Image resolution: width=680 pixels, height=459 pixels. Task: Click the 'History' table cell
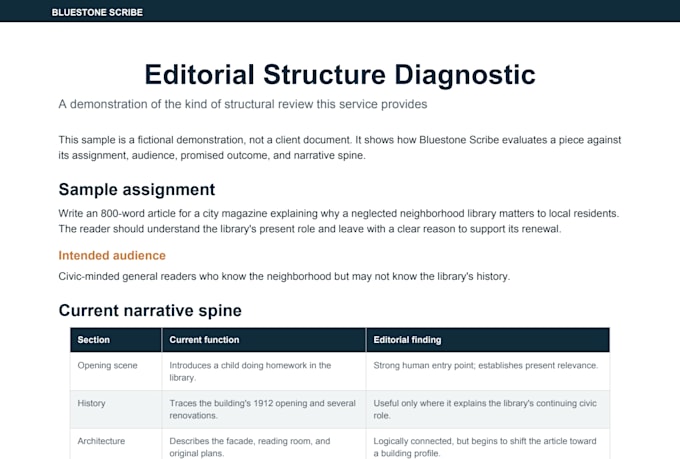(116, 409)
